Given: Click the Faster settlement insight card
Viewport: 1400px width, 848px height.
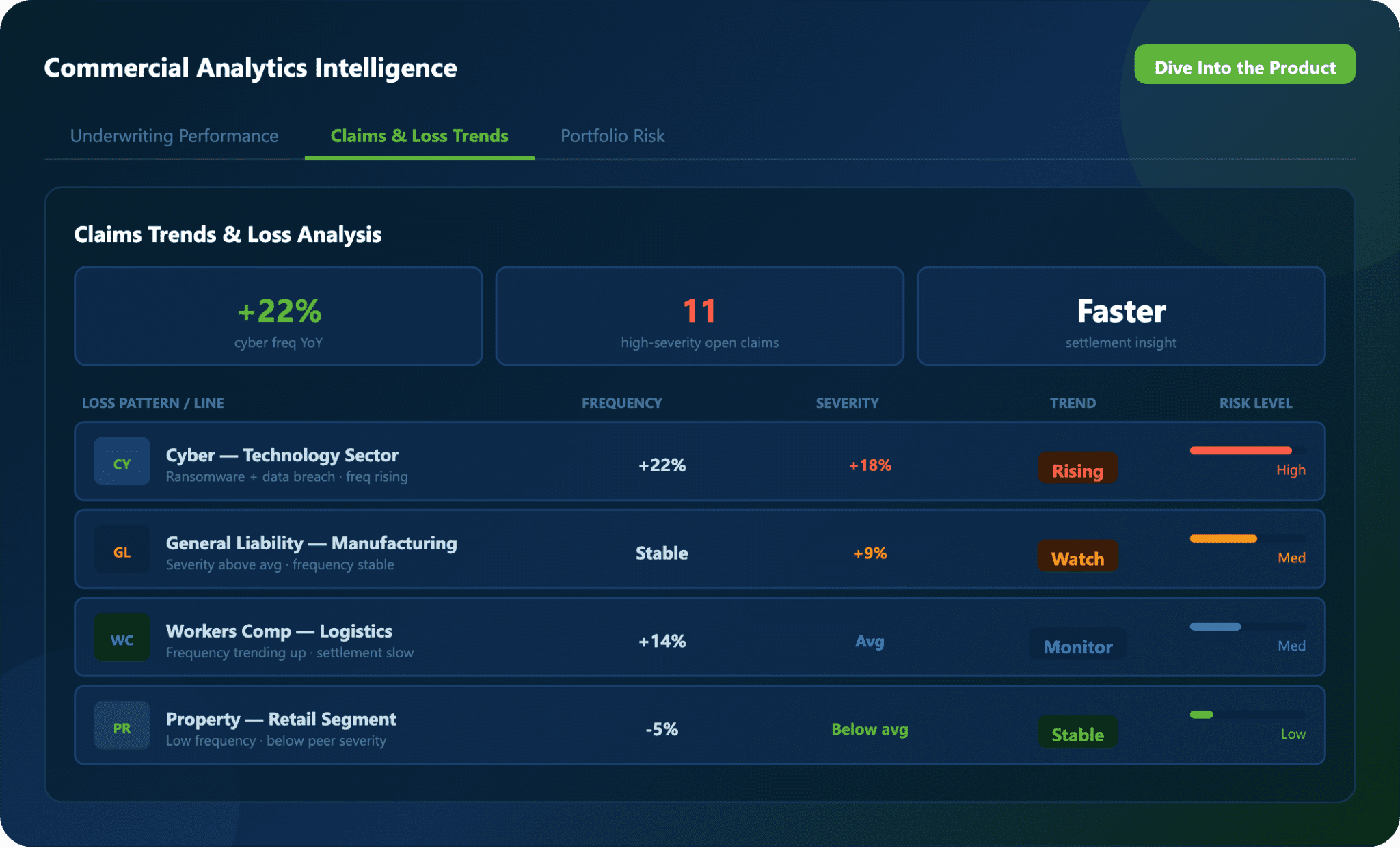Looking at the screenshot, I should tap(1120, 316).
